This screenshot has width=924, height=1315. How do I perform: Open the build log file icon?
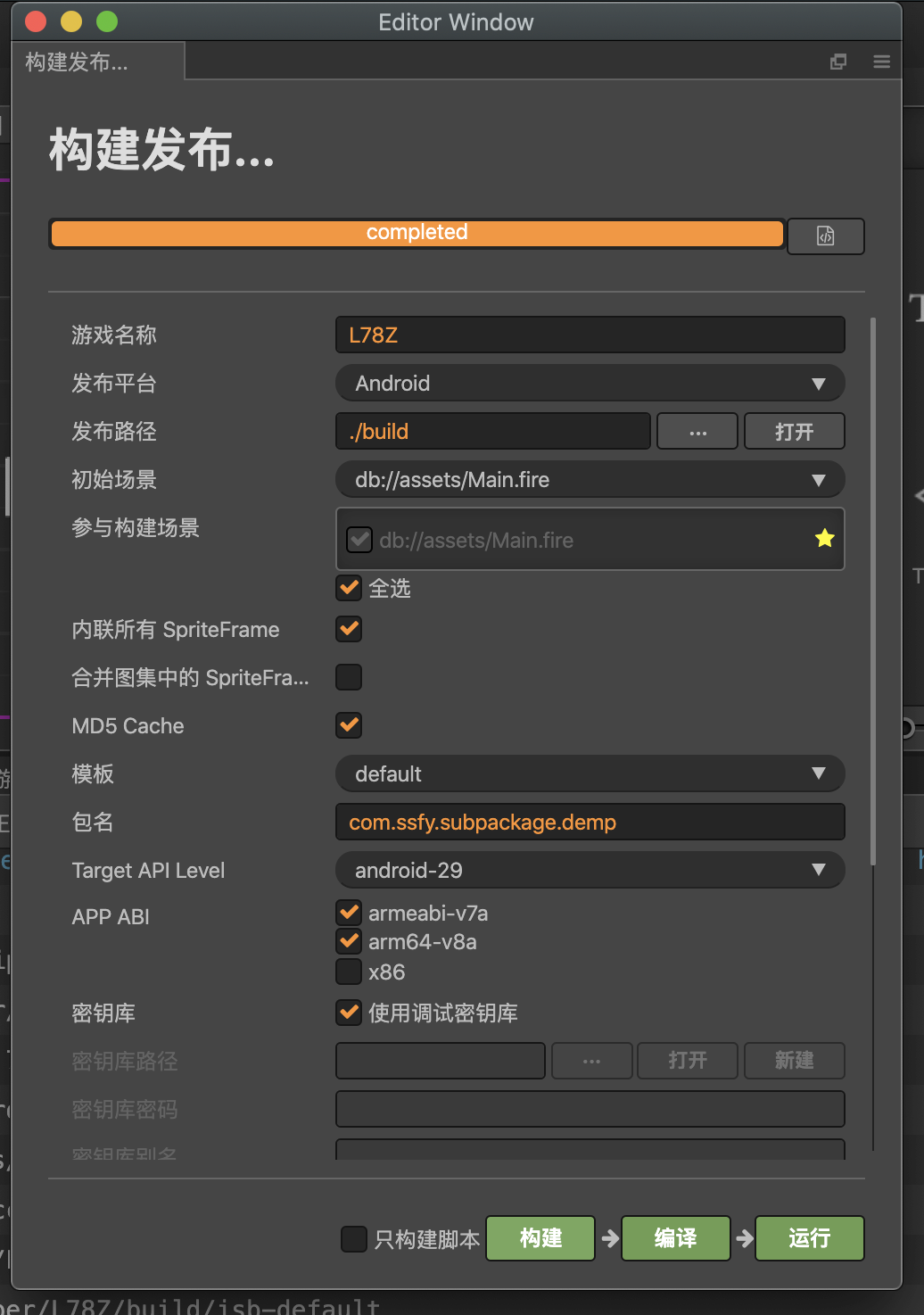click(x=825, y=236)
